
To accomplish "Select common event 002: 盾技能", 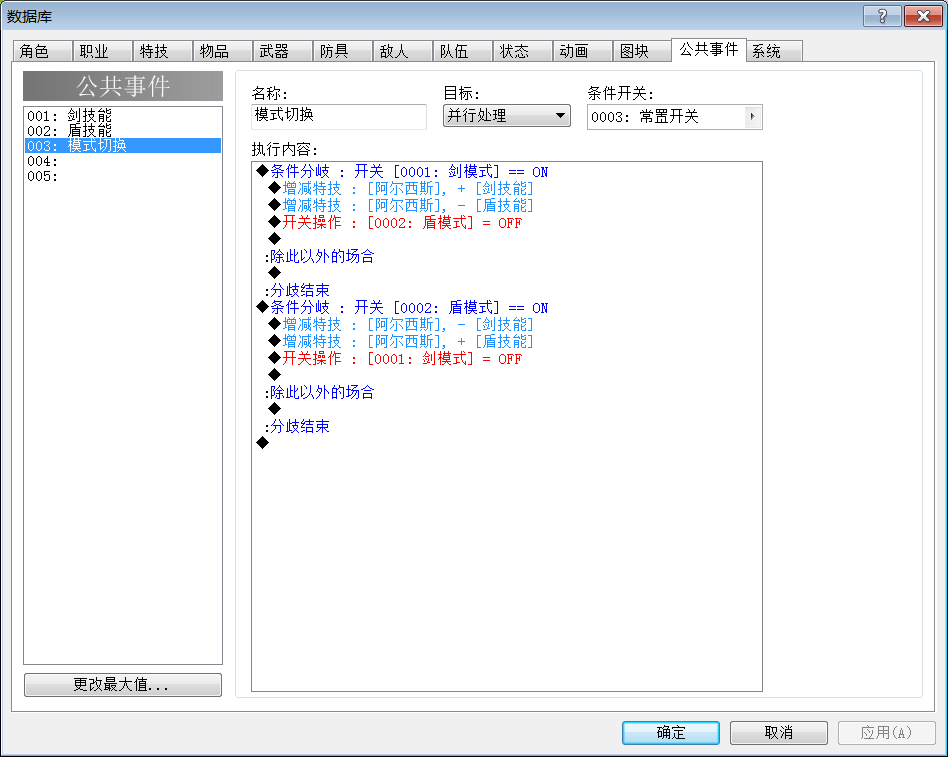I will click(x=123, y=131).
